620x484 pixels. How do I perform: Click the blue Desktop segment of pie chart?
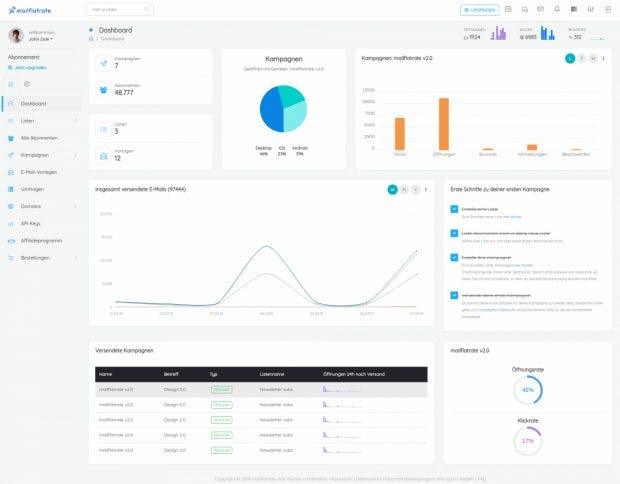coord(271,111)
